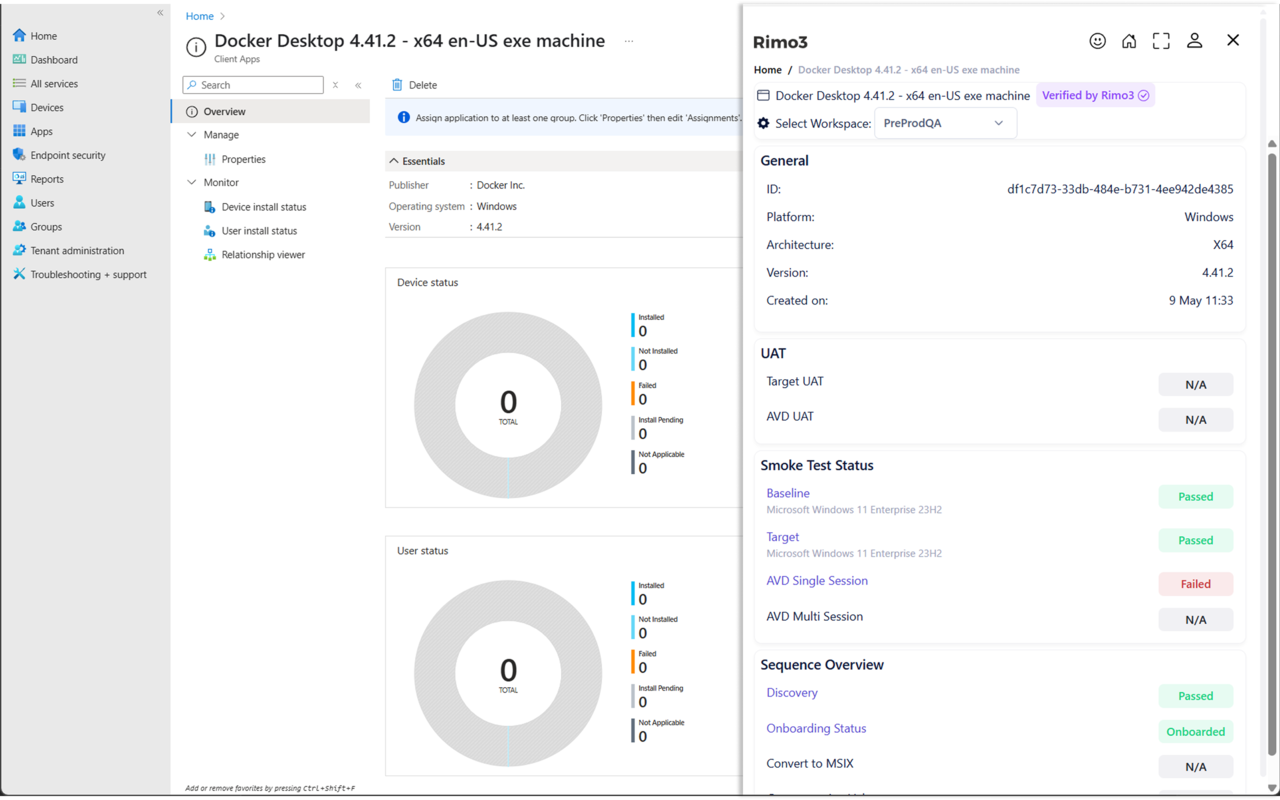Click the AVD Single Session link
Viewport: 1280px width, 800px height.
click(816, 581)
